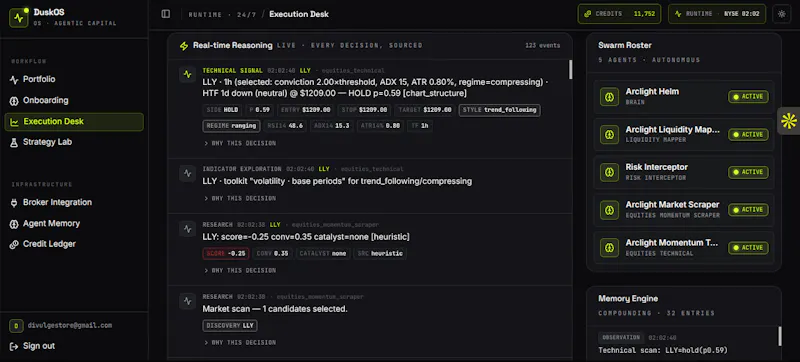Click the Runtime 24/7 breadcrumb
This screenshot has width=800, height=362.
(x=222, y=15)
